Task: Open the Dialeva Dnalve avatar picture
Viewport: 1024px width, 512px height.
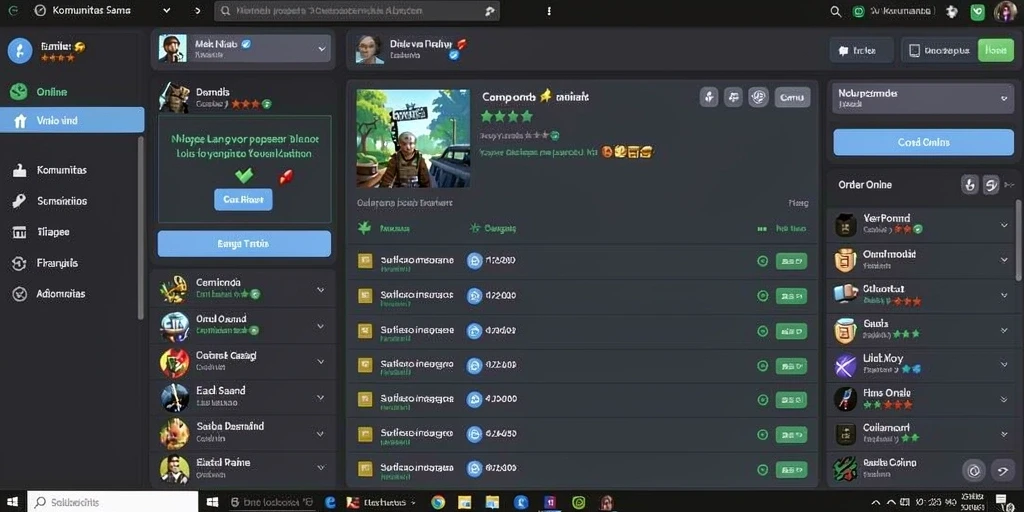Action: pos(369,49)
